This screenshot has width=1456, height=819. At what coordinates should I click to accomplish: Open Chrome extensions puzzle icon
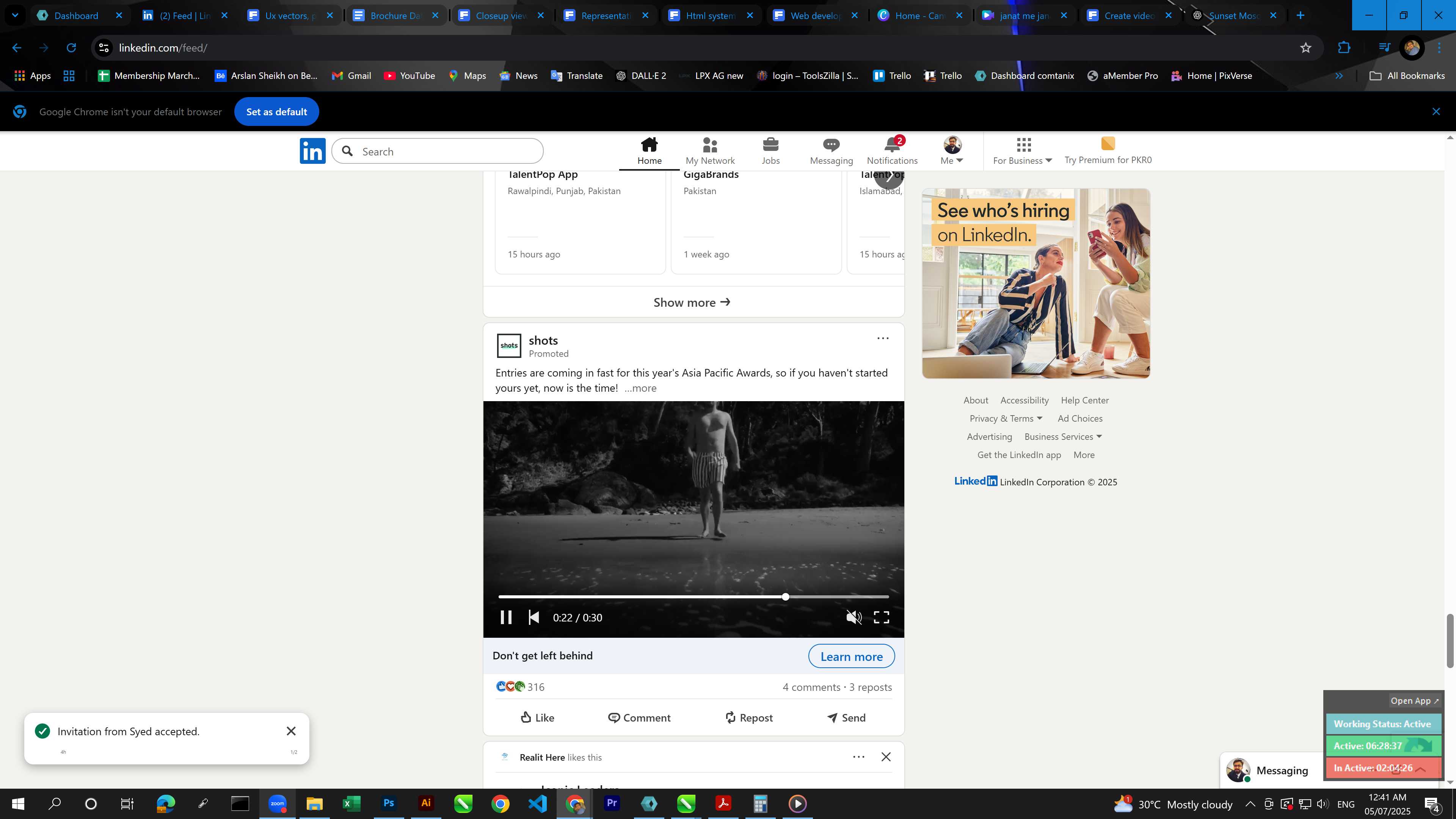point(1343,48)
